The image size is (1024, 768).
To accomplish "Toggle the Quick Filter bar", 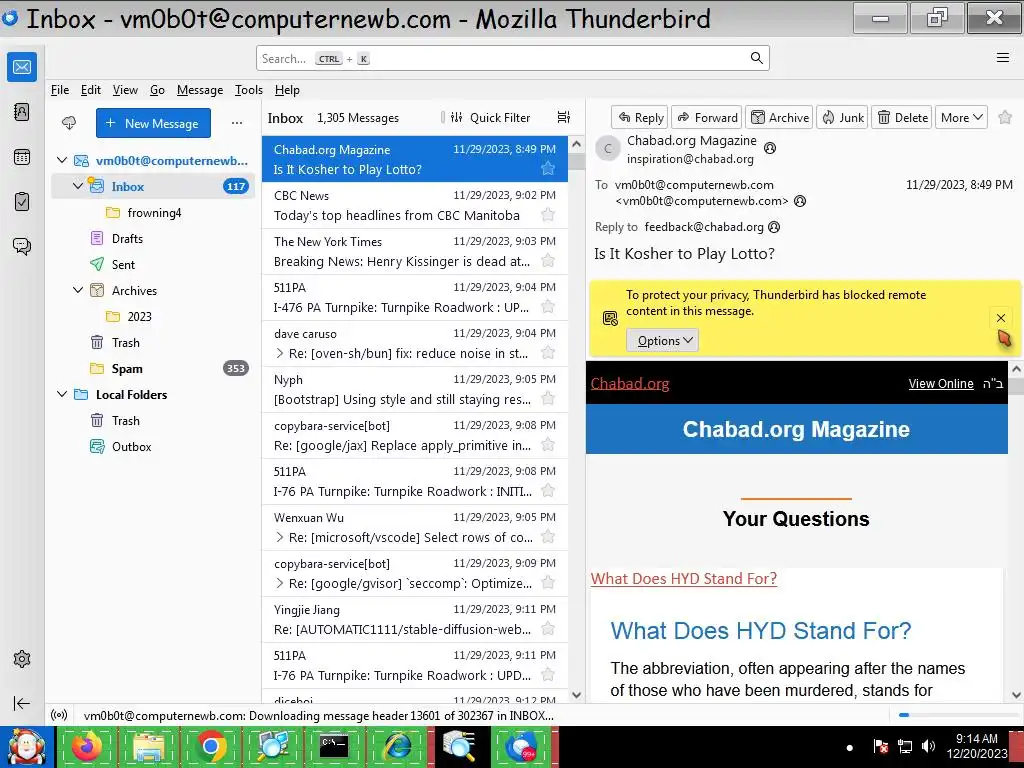I will 490,118.
